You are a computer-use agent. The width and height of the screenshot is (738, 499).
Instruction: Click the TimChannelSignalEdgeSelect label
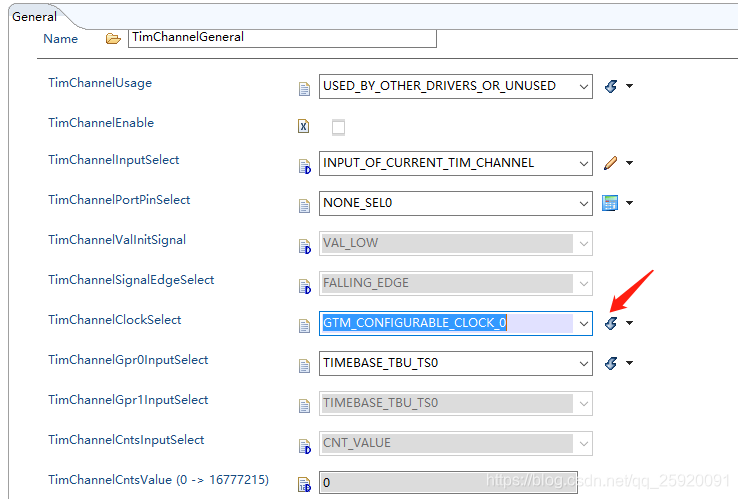(131, 280)
